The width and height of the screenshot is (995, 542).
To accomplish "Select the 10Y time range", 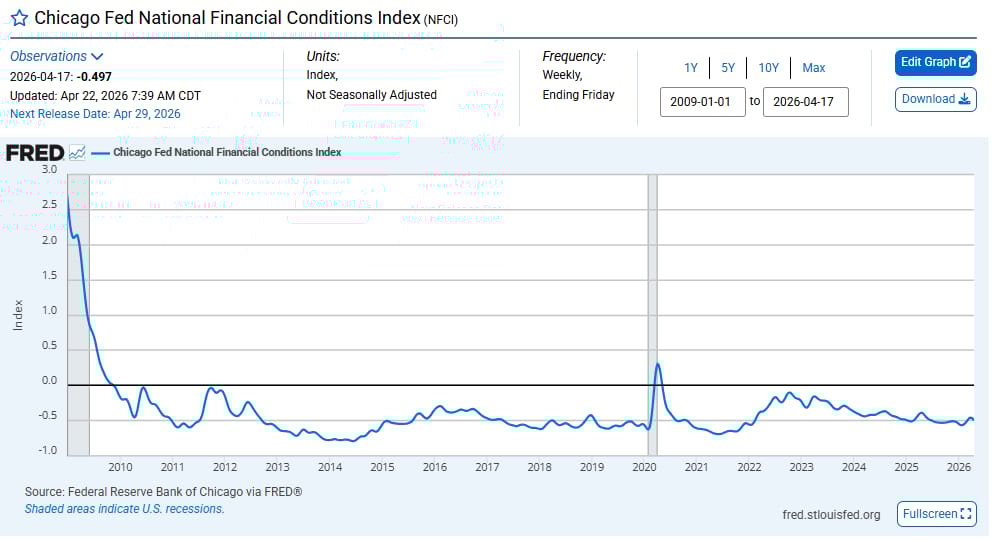I will pos(768,68).
